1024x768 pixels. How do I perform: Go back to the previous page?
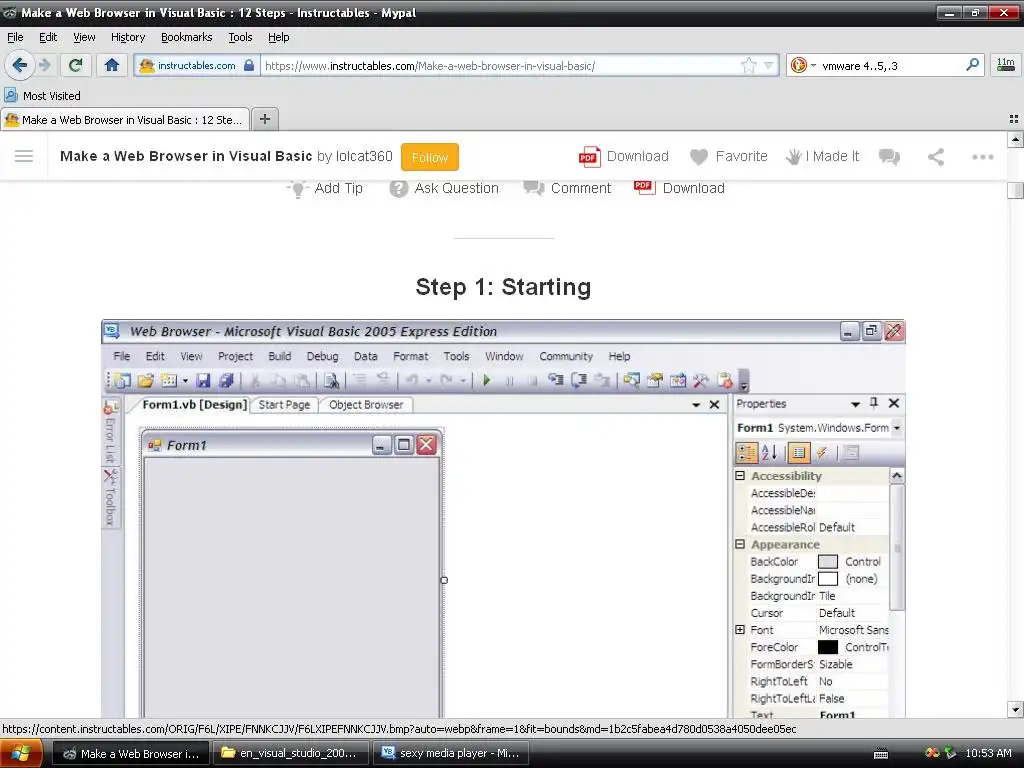tap(20, 65)
